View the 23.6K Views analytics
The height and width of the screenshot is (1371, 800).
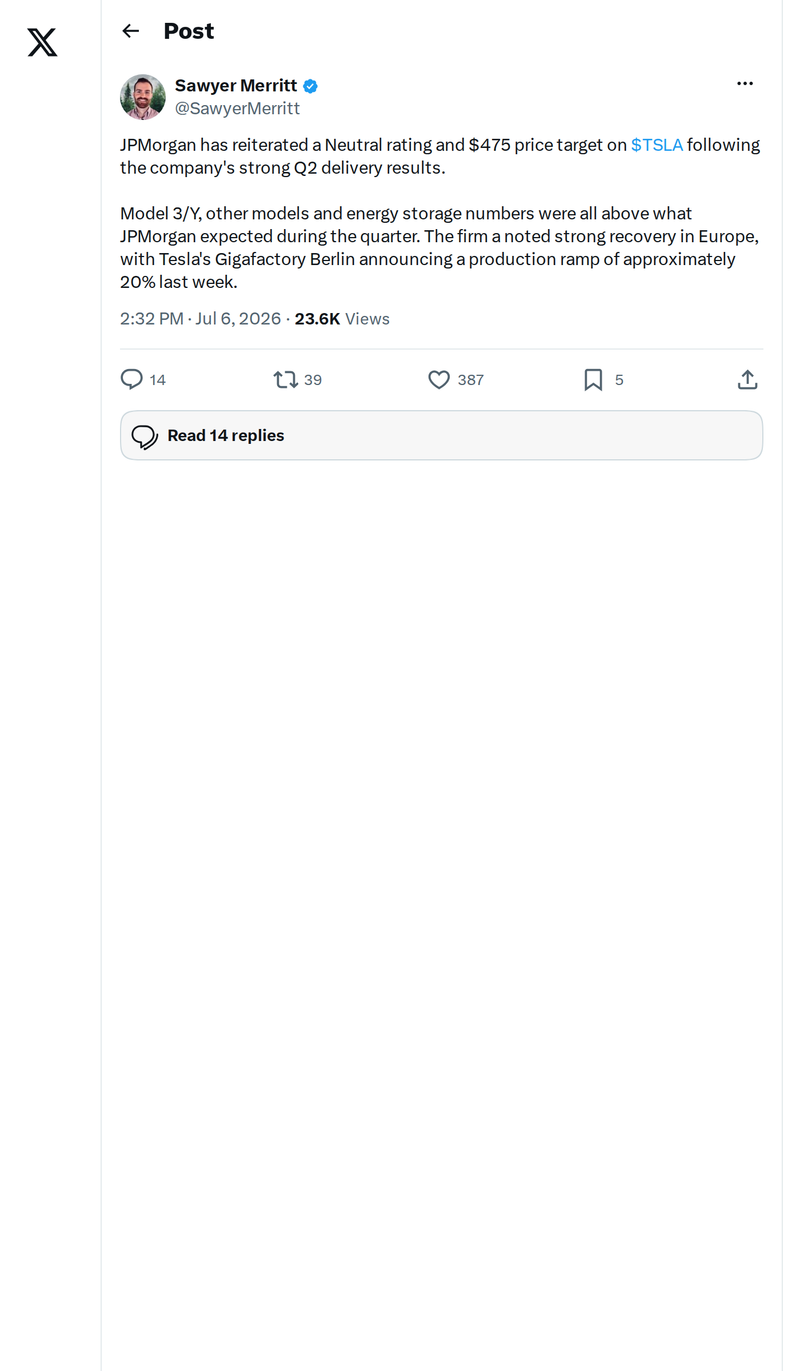point(342,319)
